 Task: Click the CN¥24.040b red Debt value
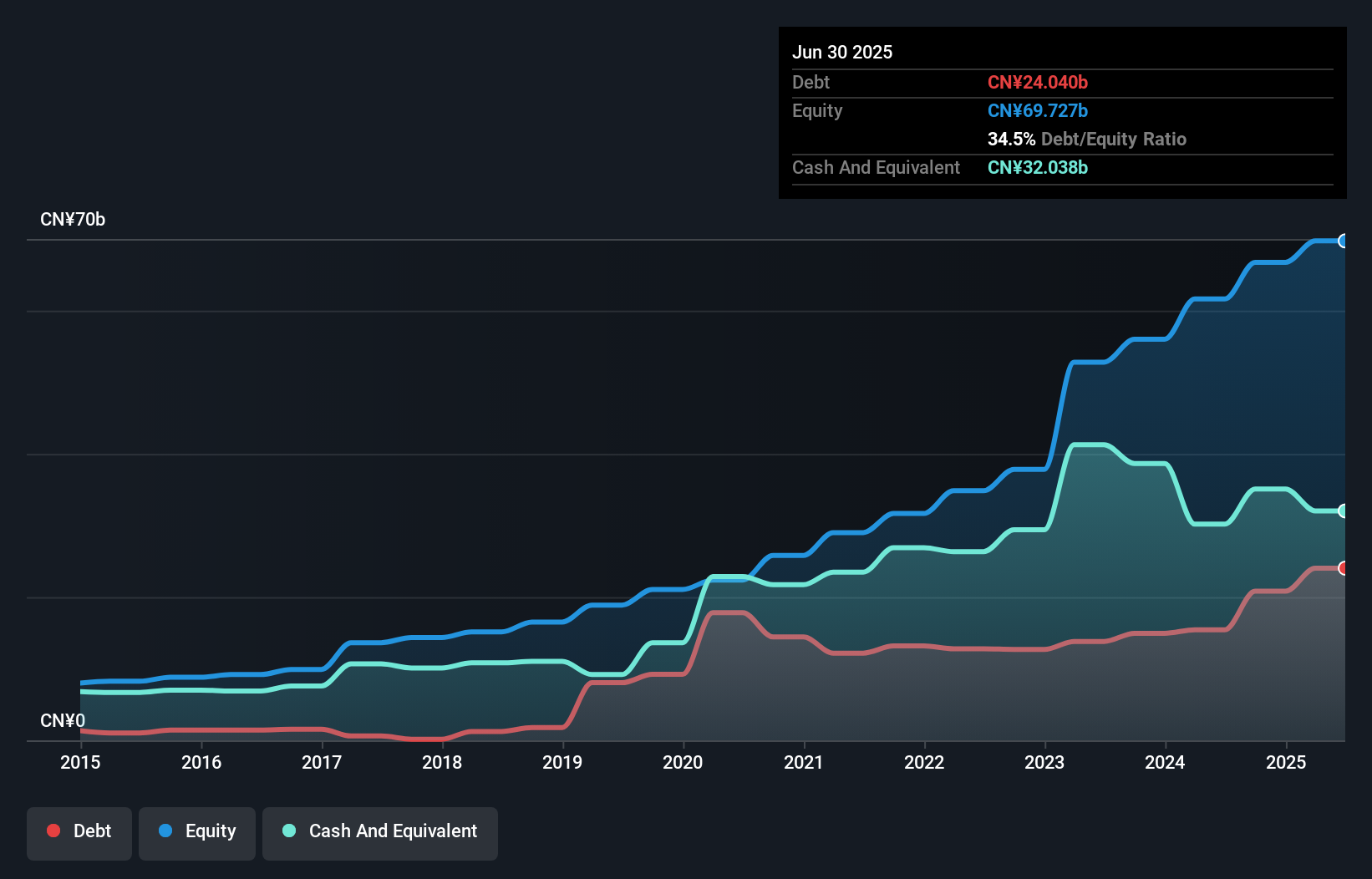(x=1038, y=82)
